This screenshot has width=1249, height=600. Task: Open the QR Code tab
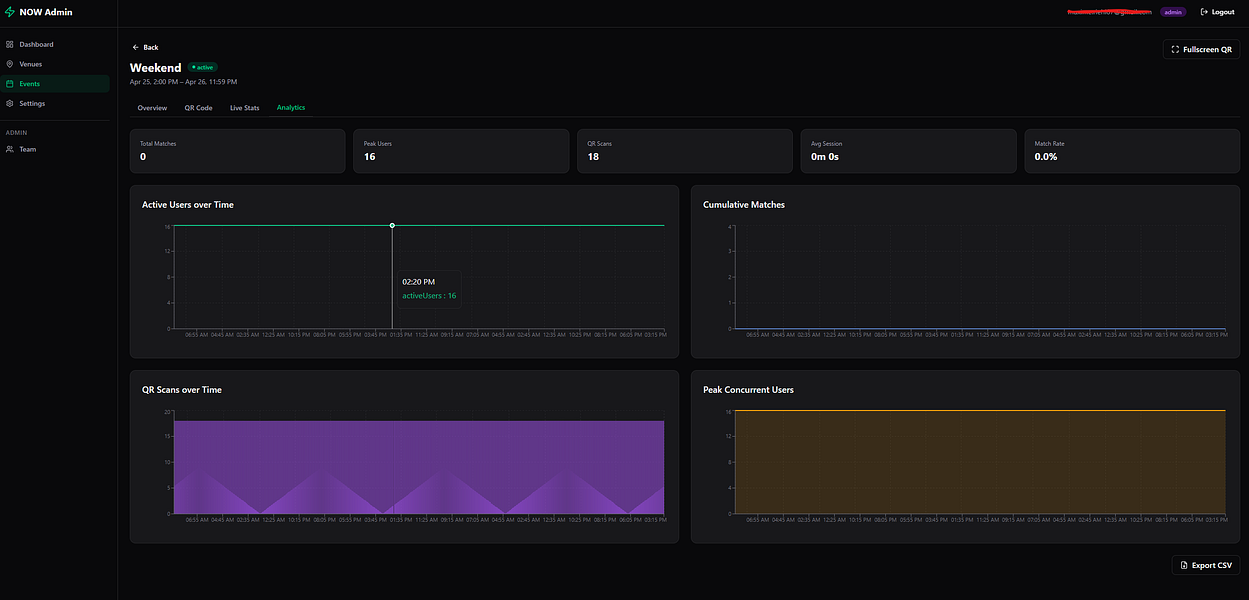click(x=198, y=108)
